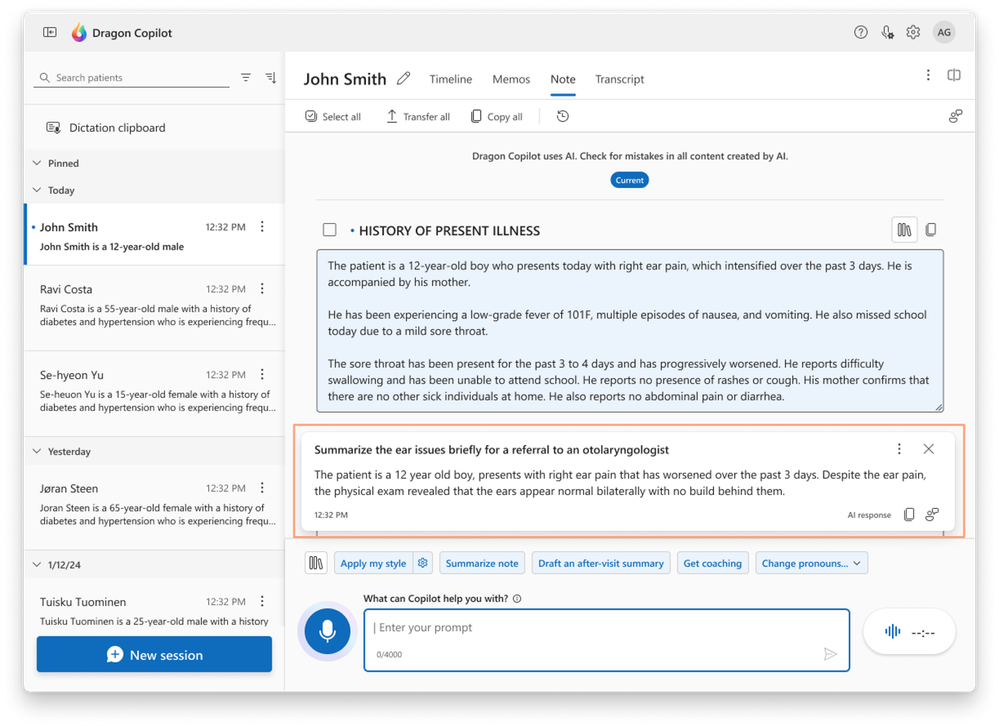Open the AG user avatar
Image resolution: width=999 pixels, height=727 pixels.
pos(944,32)
